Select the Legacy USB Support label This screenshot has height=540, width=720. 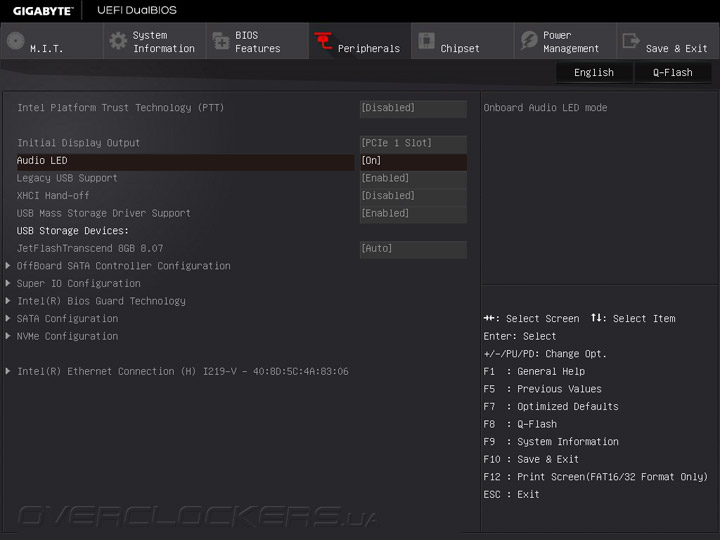pyautogui.click(x=67, y=178)
